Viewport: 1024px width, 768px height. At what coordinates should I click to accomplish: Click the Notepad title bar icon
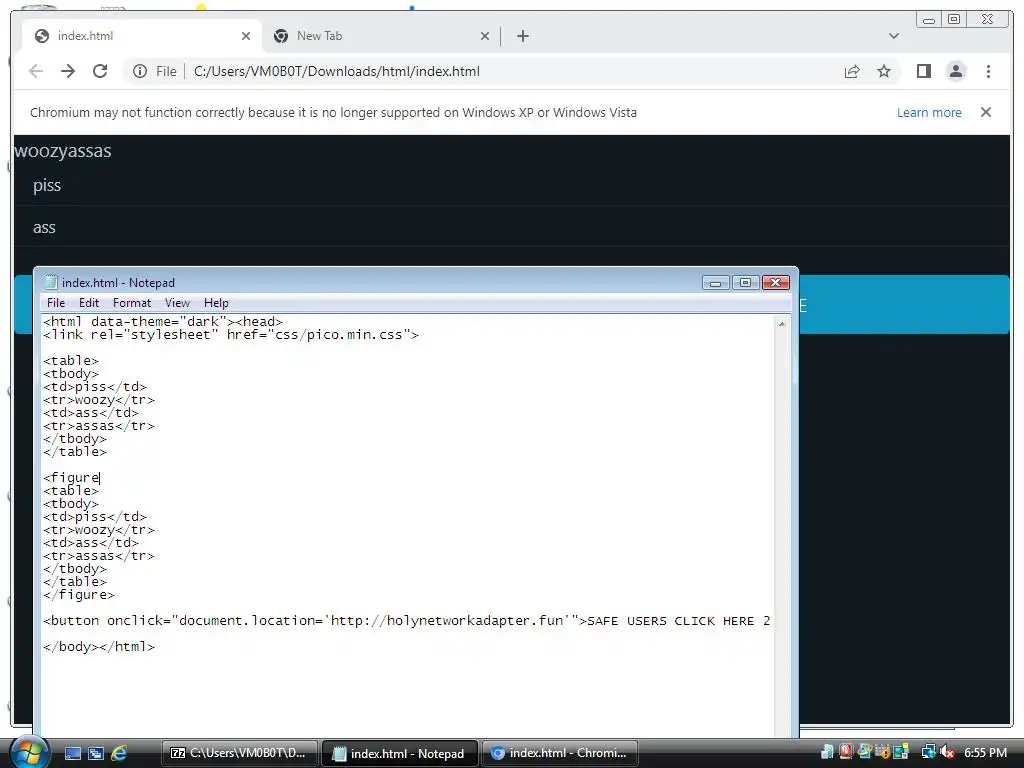pyautogui.click(x=50, y=282)
